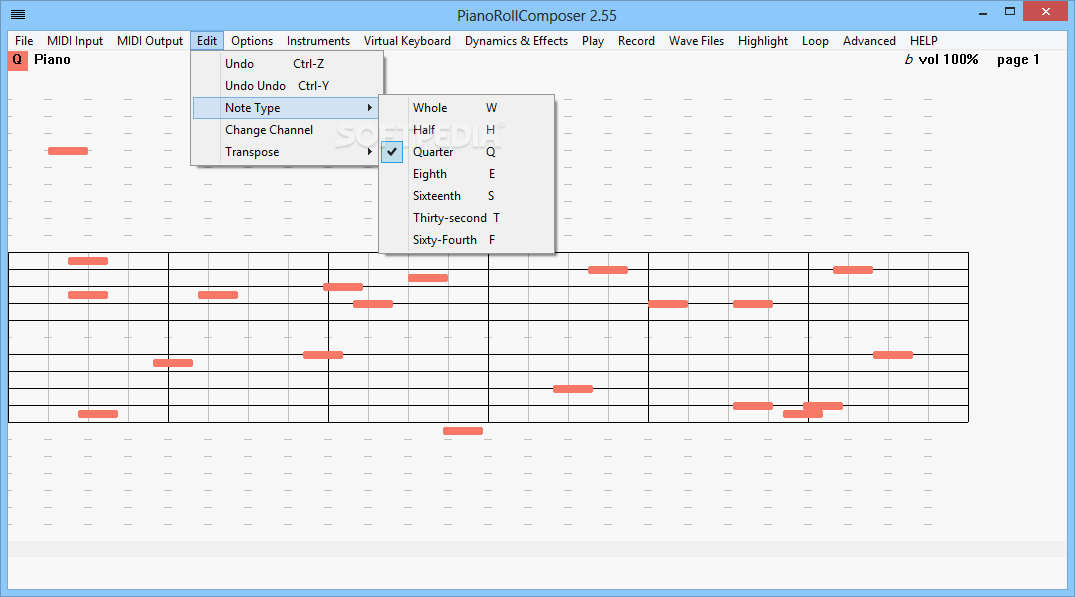Open the Play menu
This screenshot has width=1075, height=597.
[x=593, y=41]
